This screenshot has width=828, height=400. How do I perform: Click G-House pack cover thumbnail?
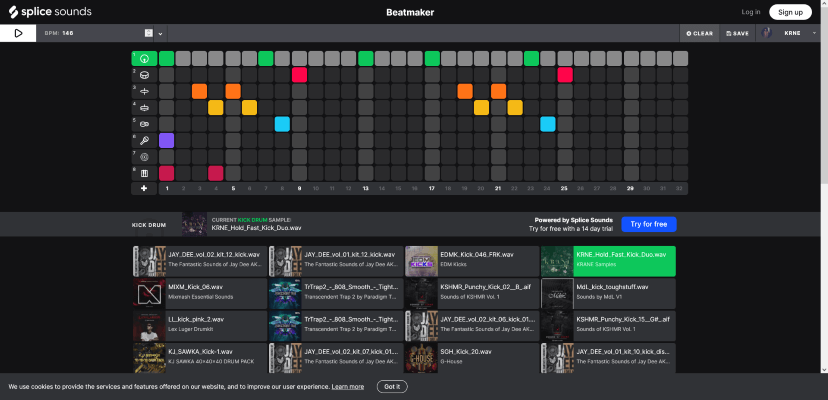coord(421,358)
